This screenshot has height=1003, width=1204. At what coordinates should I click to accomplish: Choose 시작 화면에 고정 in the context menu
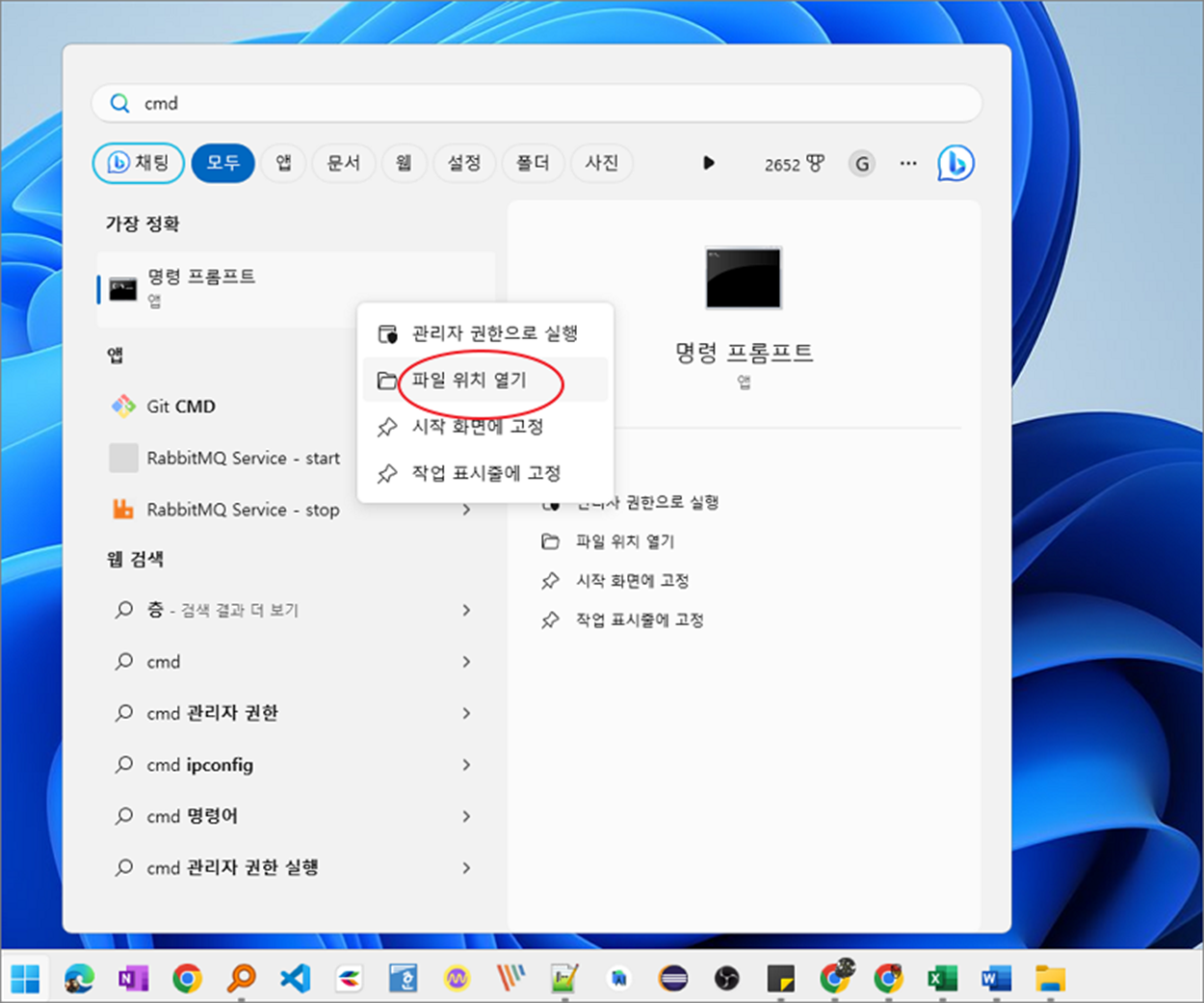[485, 426]
